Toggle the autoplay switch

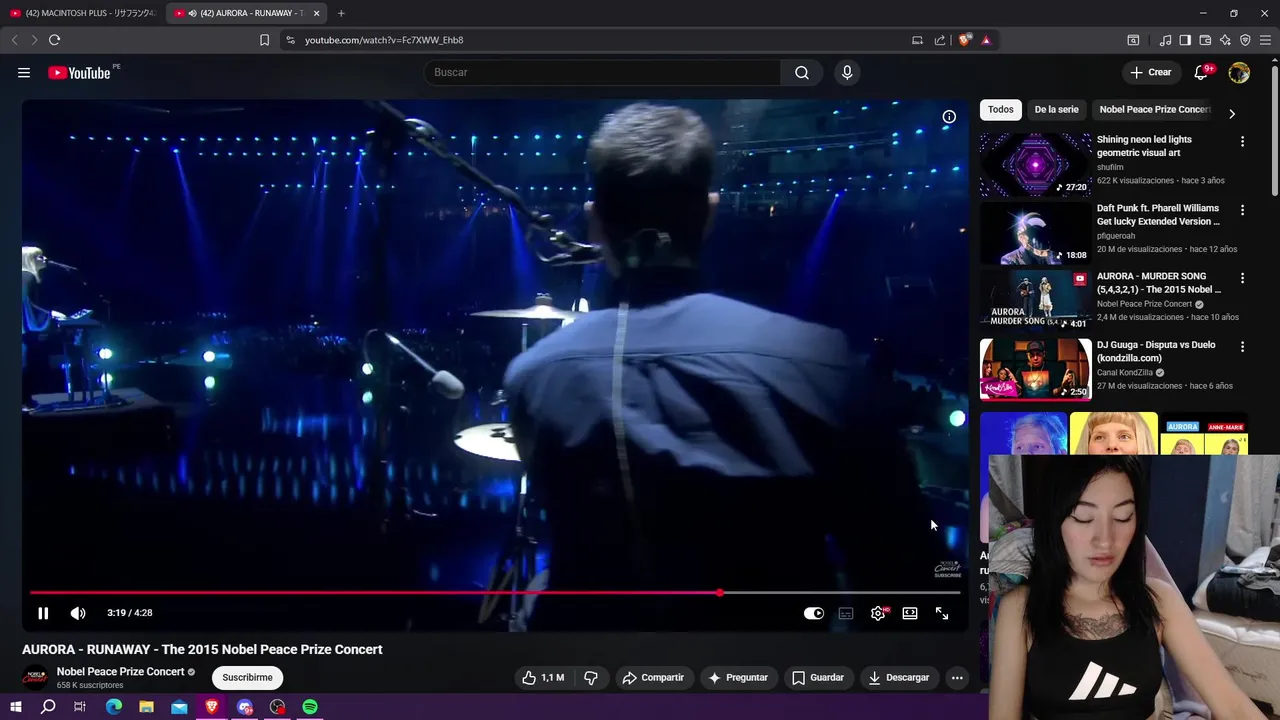pyautogui.click(x=814, y=613)
